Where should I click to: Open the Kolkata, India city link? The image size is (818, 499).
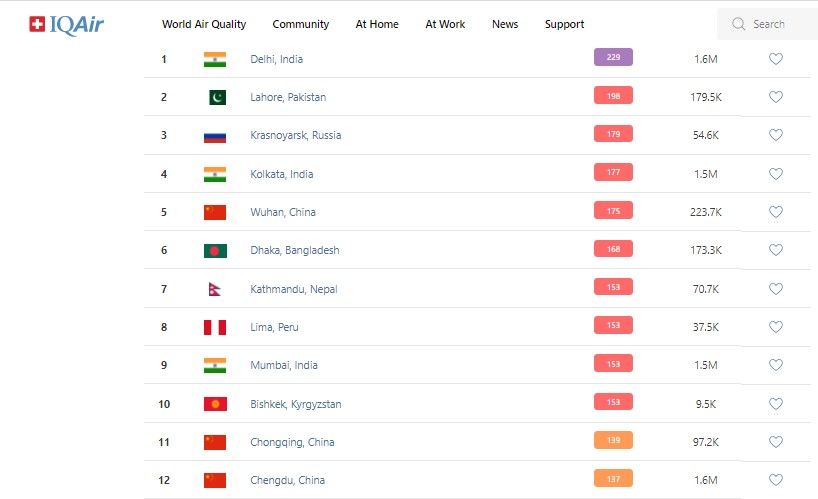tap(282, 174)
